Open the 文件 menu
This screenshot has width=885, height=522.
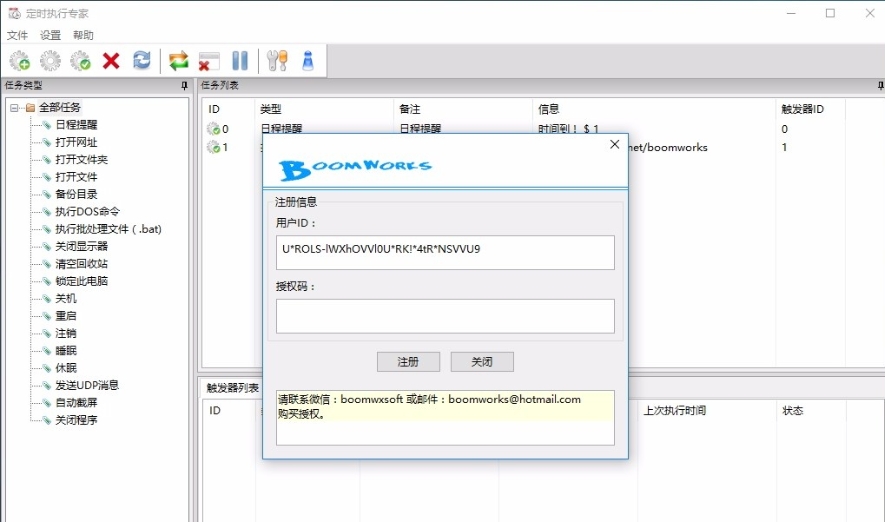pos(17,35)
